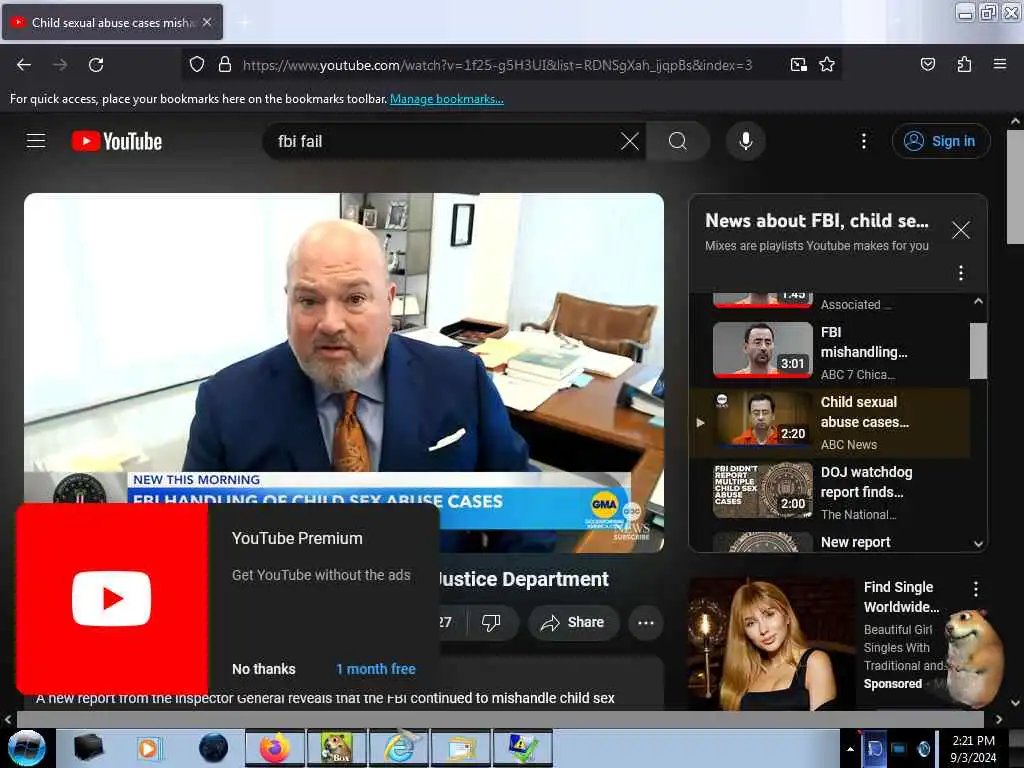This screenshot has width=1024, height=768.
Task: Open the 'Find Single Worldwide' sponsored ad
Action: click(x=901, y=596)
